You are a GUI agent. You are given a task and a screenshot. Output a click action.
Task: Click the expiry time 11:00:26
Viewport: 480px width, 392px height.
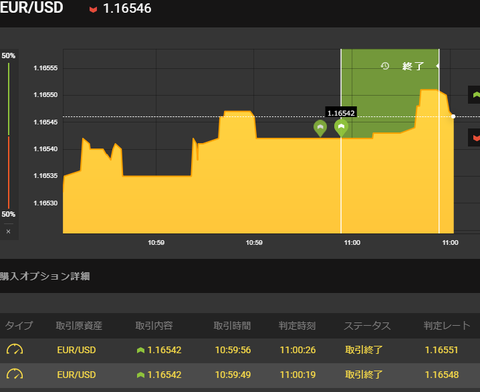pyautogui.click(x=298, y=350)
